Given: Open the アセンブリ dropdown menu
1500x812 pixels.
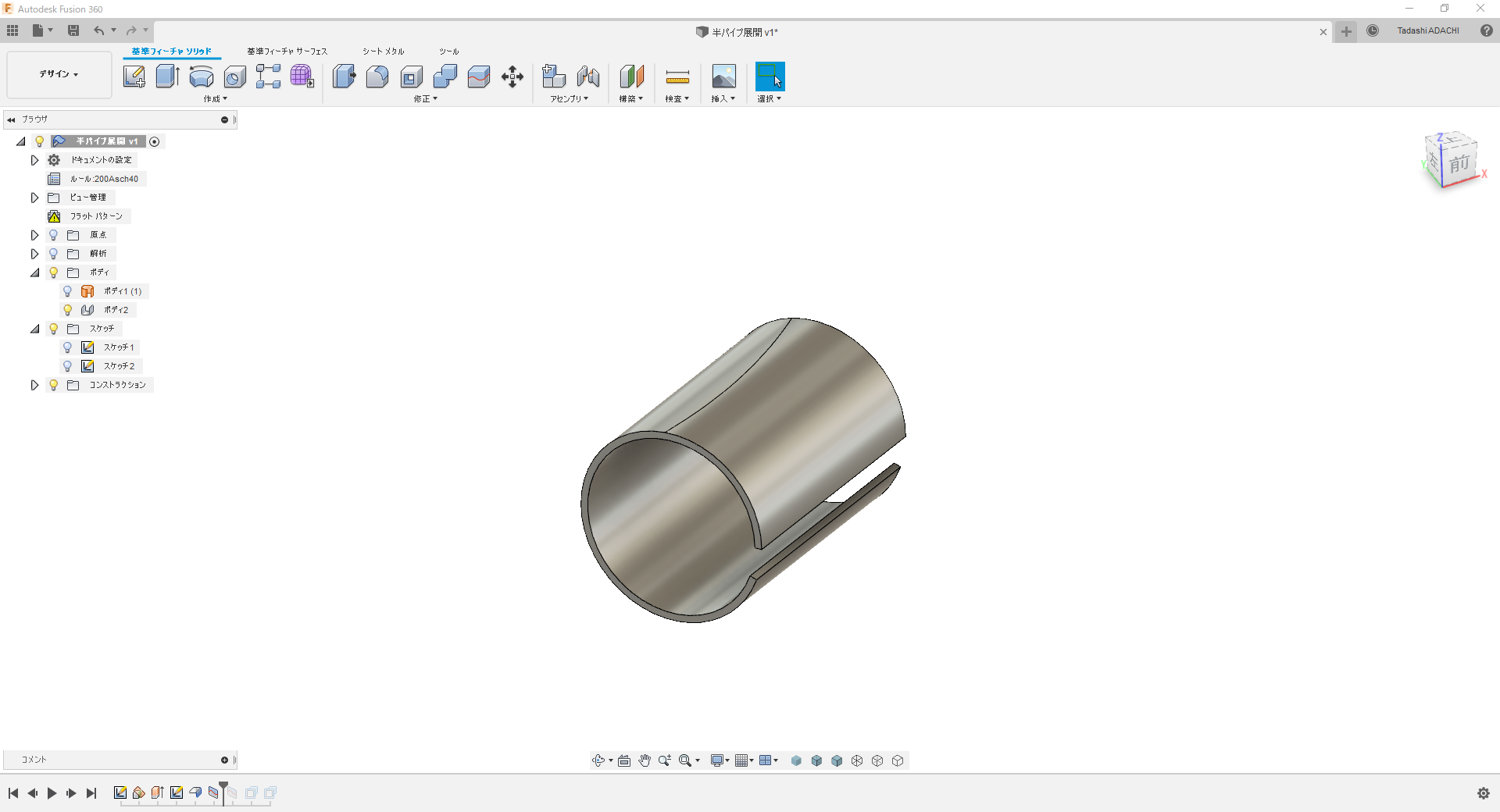Looking at the screenshot, I should (570, 99).
